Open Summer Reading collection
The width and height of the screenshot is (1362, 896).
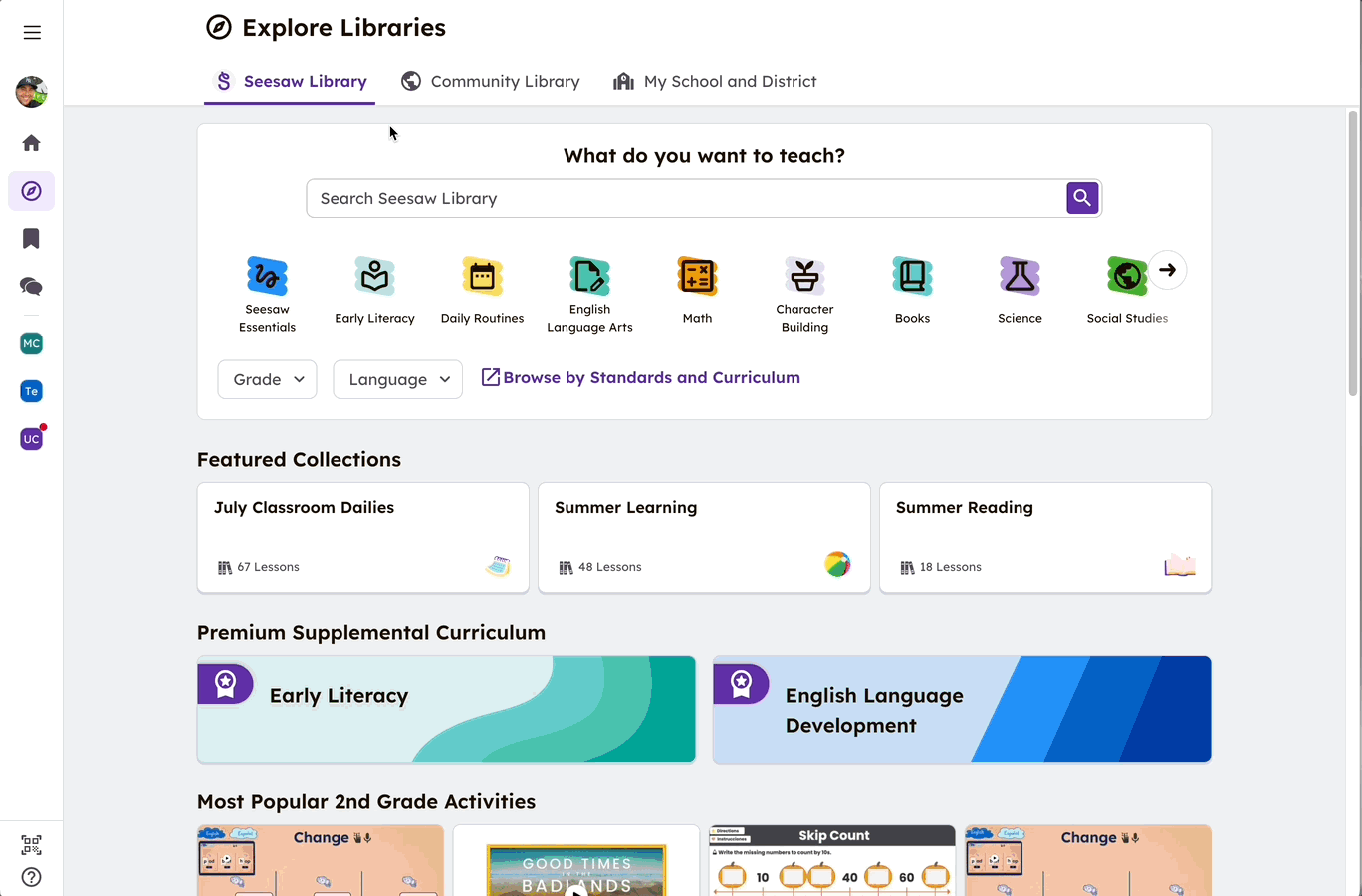1045,538
